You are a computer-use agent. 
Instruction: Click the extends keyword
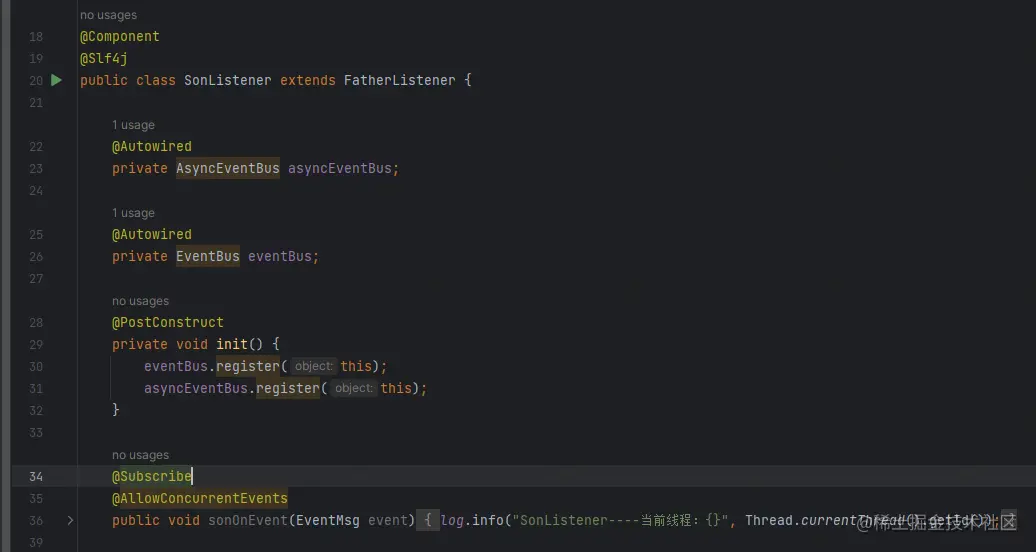point(307,80)
